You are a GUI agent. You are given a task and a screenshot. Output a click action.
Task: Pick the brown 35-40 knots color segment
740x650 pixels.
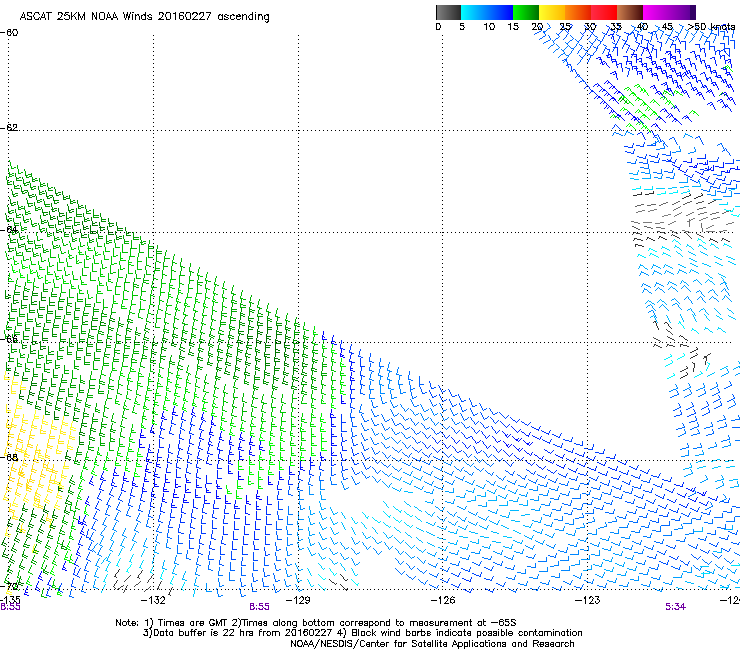point(630,12)
